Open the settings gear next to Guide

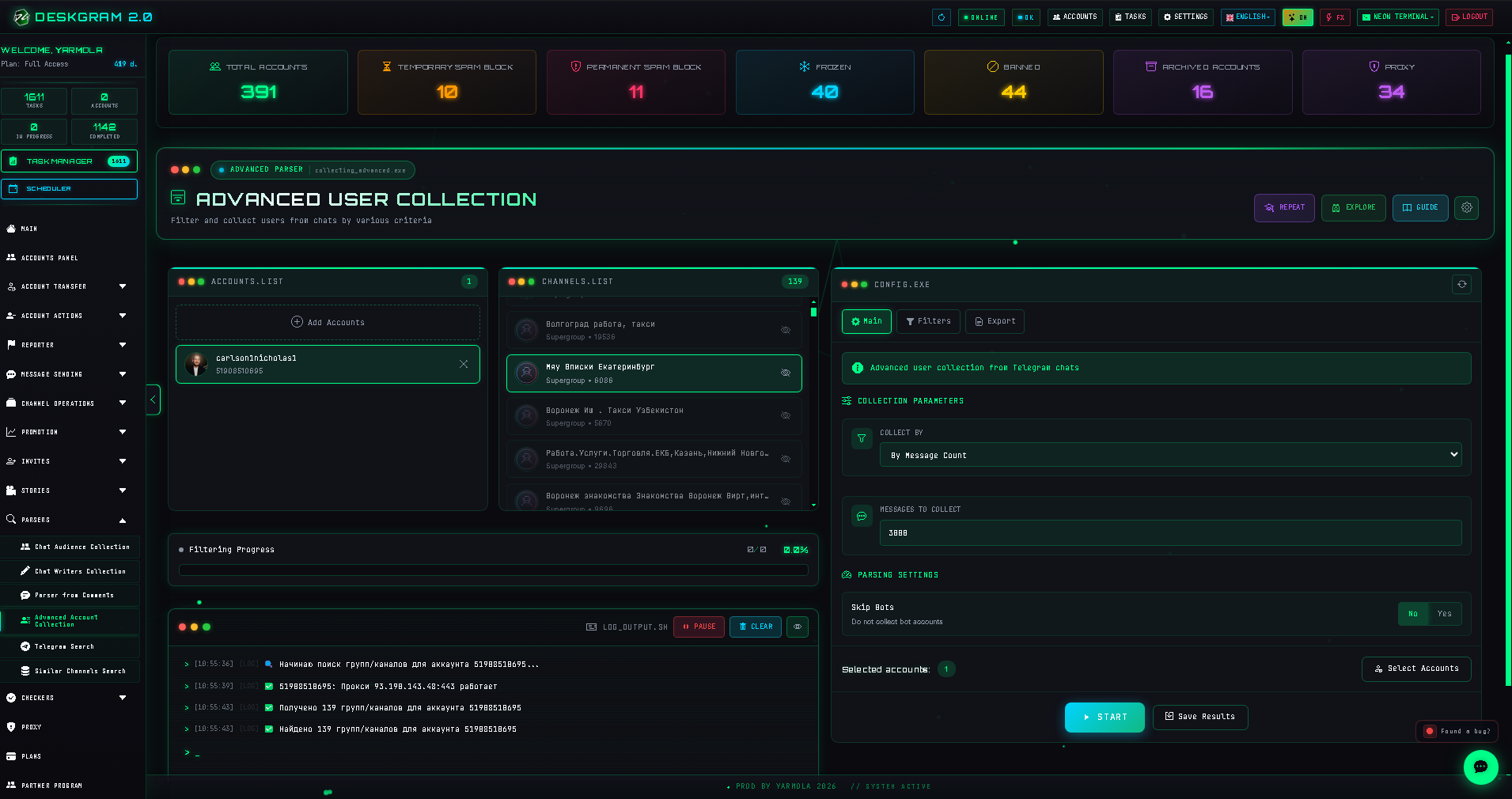[1466, 207]
